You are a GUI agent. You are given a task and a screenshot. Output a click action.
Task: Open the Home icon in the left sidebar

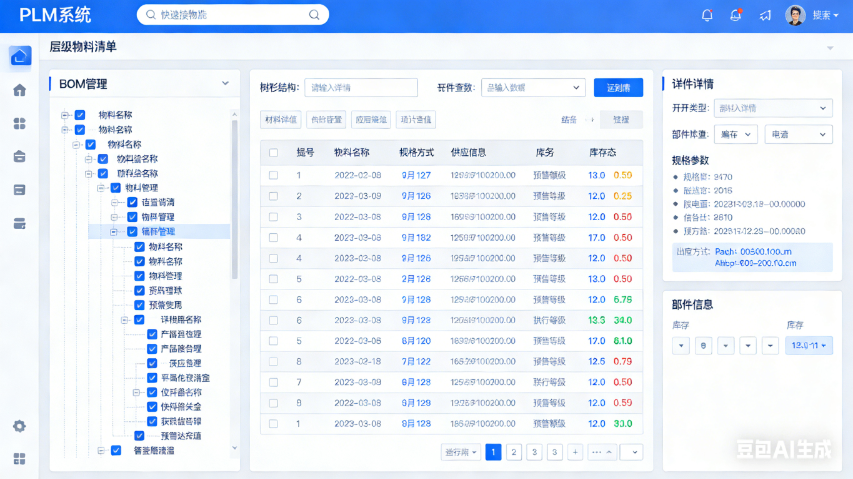click(20, 90)
